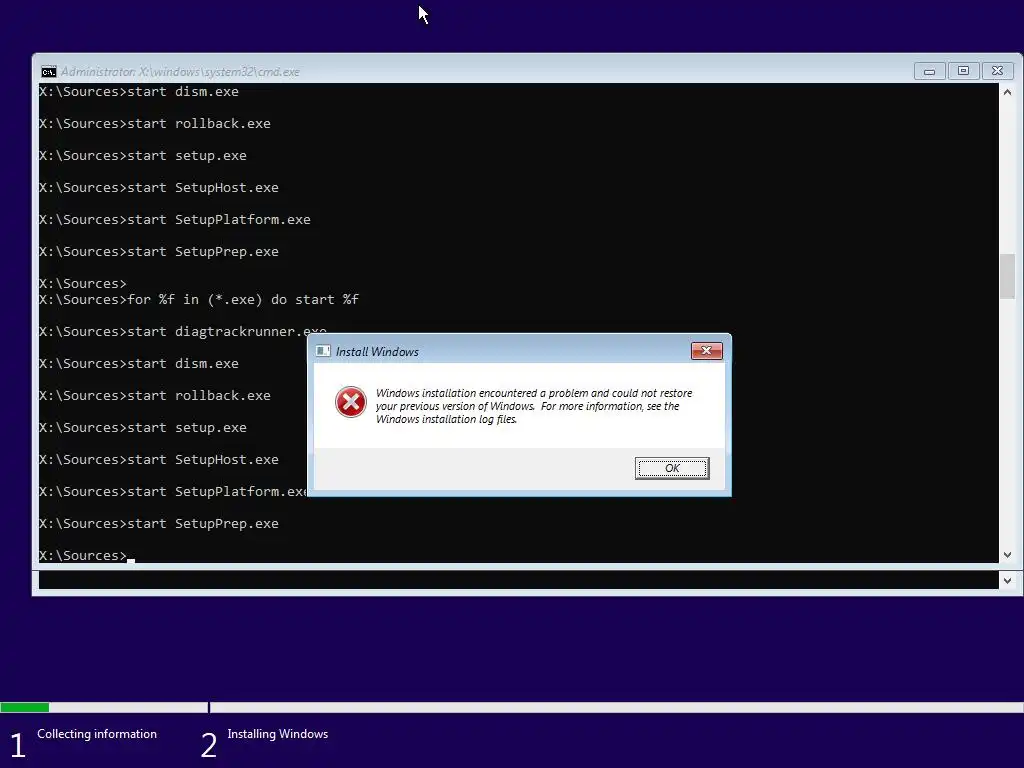
Task: Click the 'for %f in (*.exe) do start %f' line
Action: point(199,300)
